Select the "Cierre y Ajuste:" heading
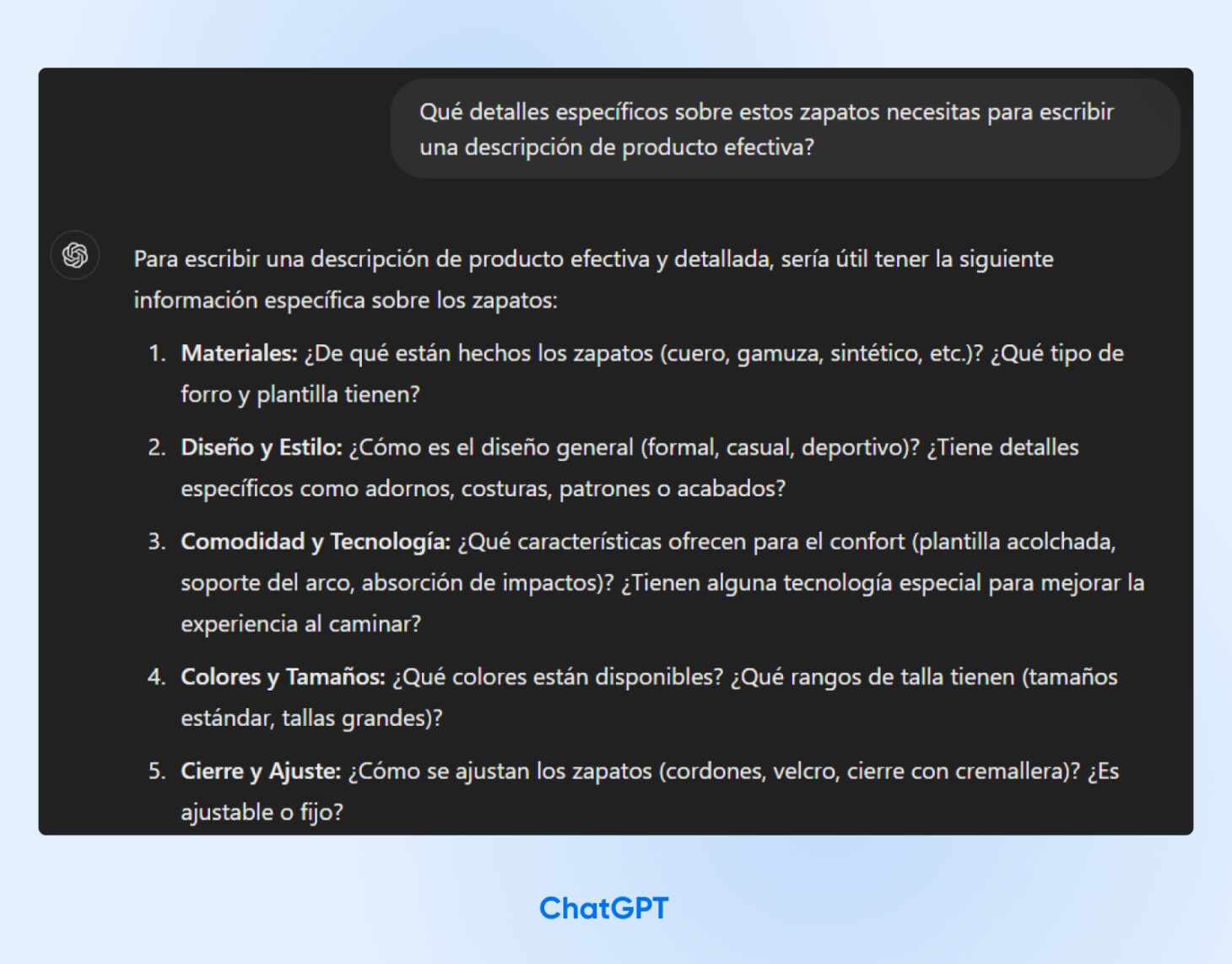The height and width of the screenshot is (964, 1232). point(260,771)
